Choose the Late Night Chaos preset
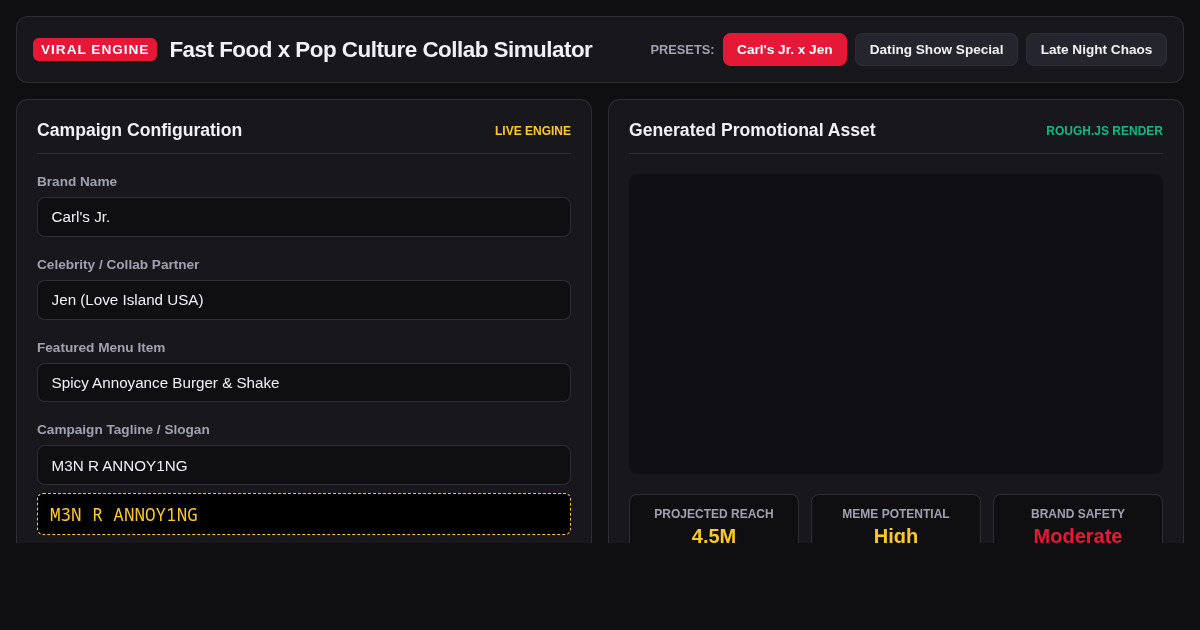Viewport: 1200px width, 630px height. 1096,49
